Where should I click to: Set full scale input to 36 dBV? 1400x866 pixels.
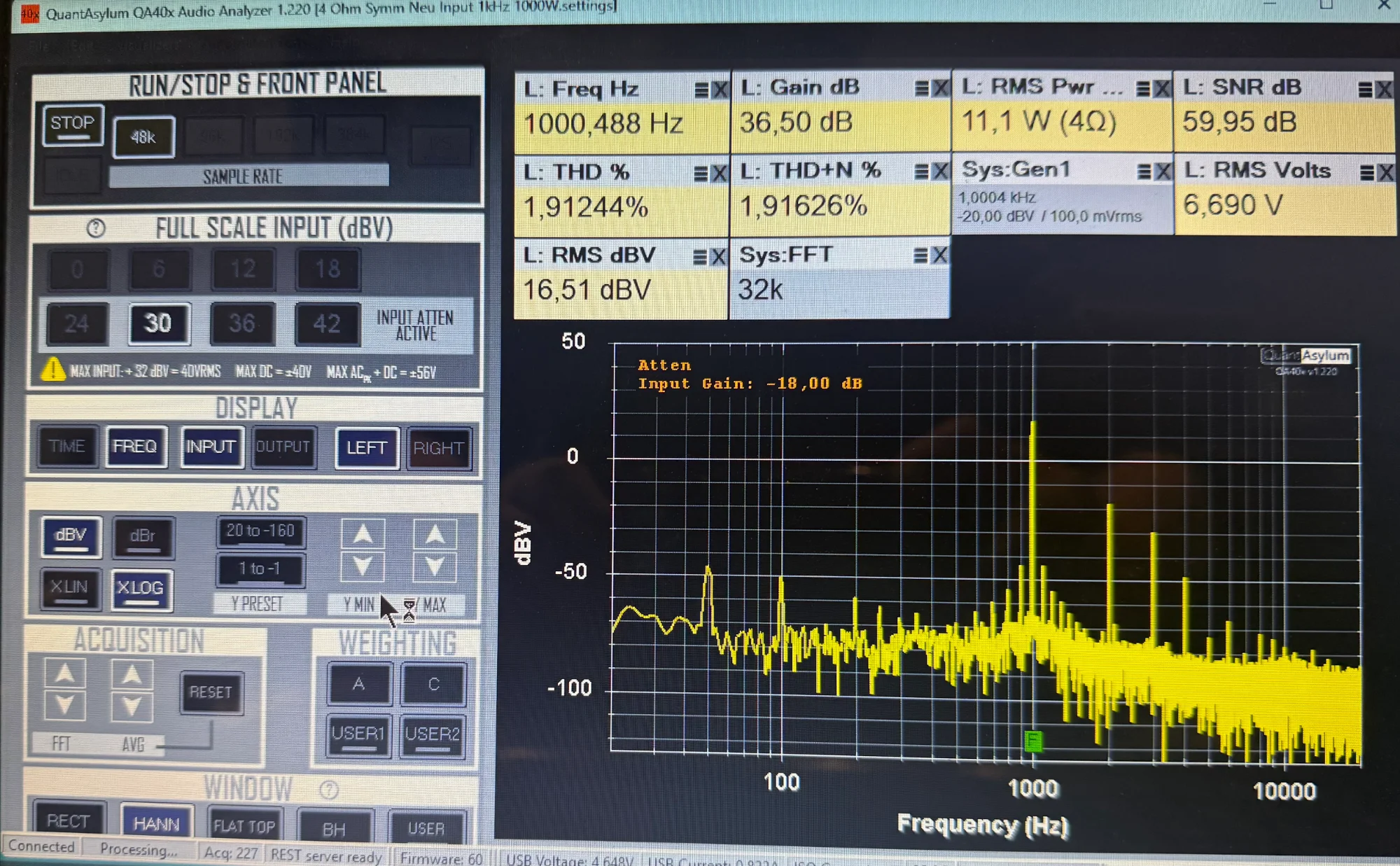tap(242, 323)
